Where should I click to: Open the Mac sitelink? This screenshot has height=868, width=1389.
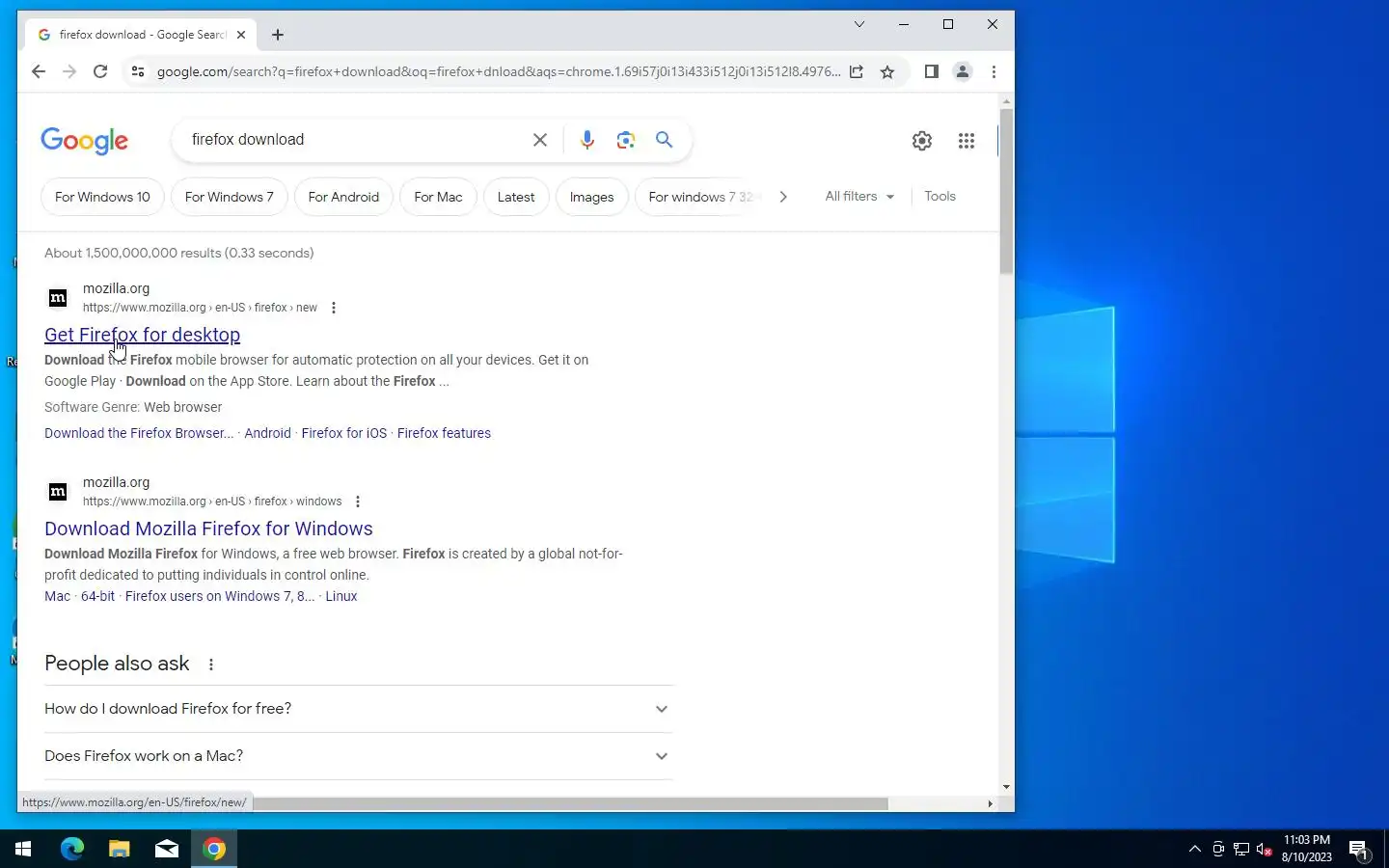click(57, 596)
